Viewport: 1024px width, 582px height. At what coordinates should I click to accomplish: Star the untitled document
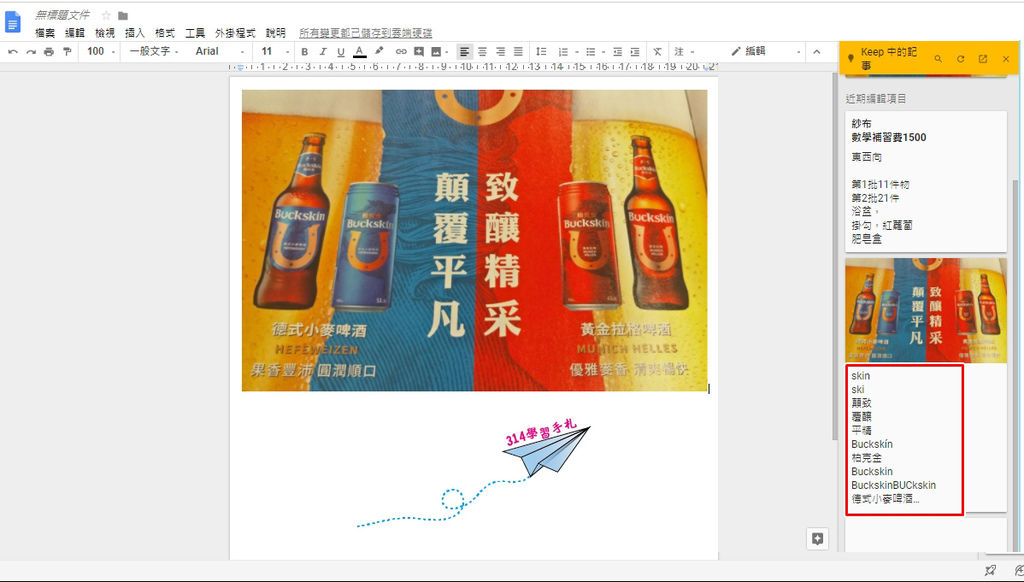coord(106,15)
